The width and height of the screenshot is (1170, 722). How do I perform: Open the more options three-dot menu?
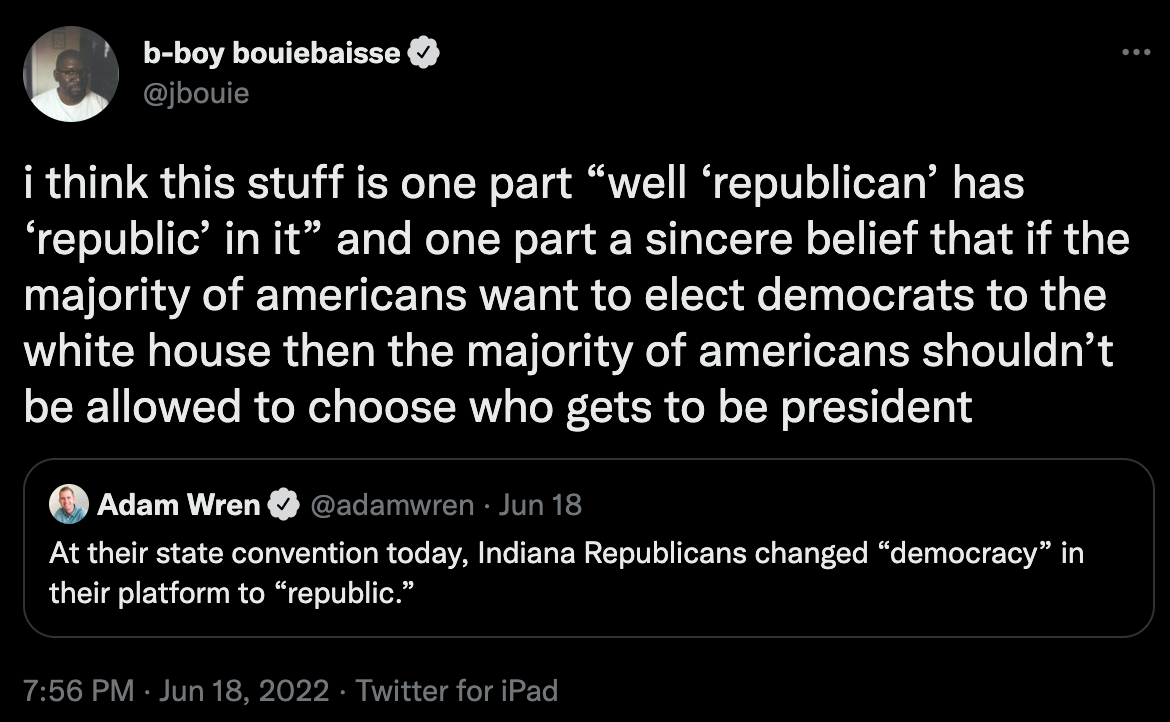pyautogui.click(x=1136, y=53)
